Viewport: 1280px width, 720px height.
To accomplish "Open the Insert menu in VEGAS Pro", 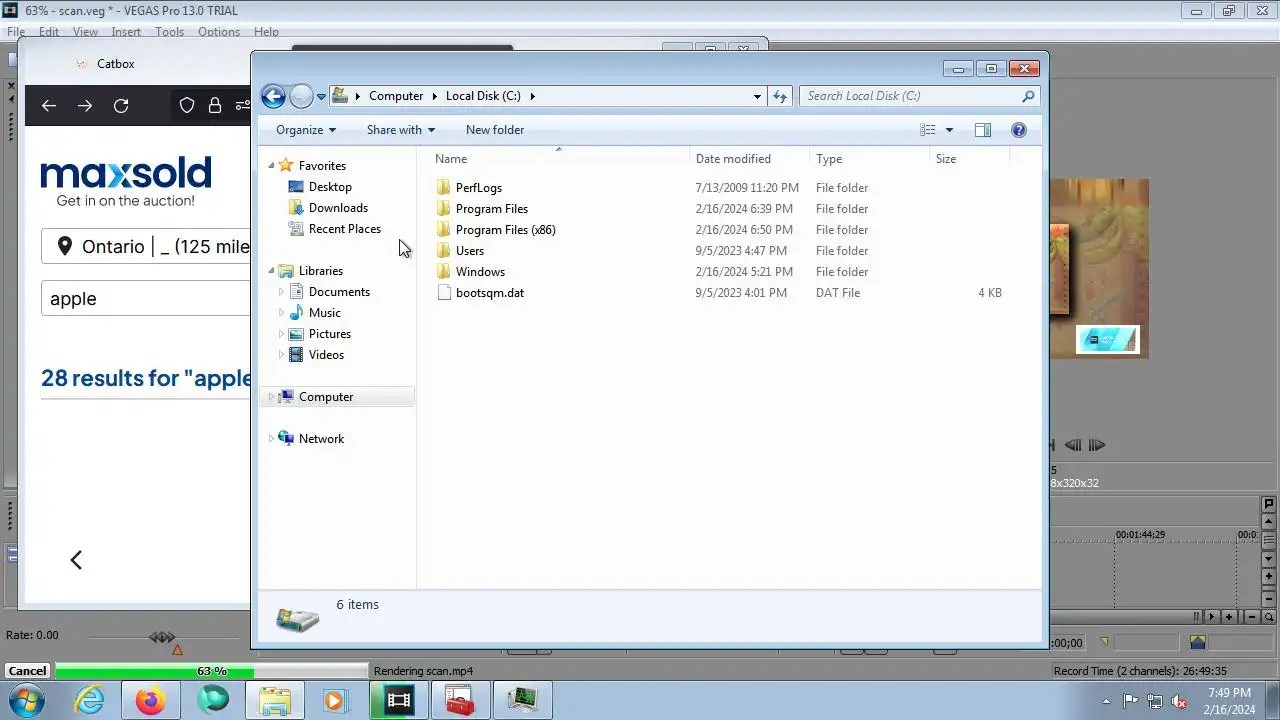I will pos(126,32).
